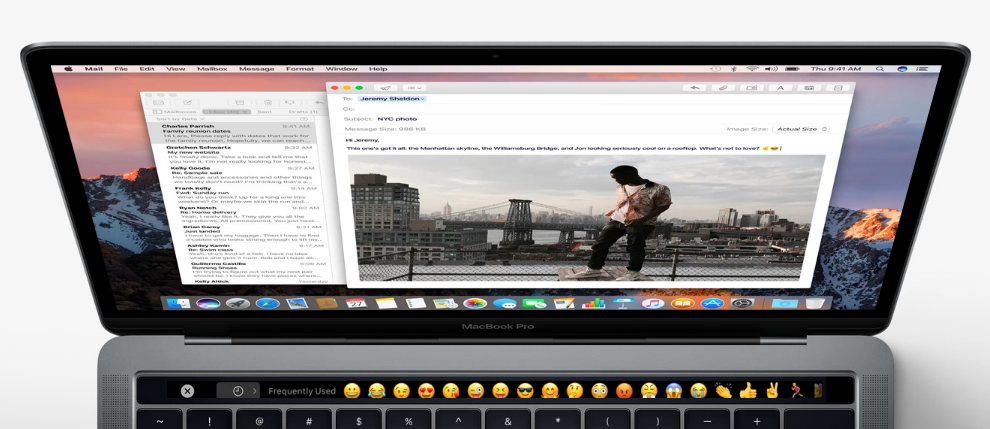
Task: Open Messages speech bubble icon in Dock
Action: tap(504, 303)
